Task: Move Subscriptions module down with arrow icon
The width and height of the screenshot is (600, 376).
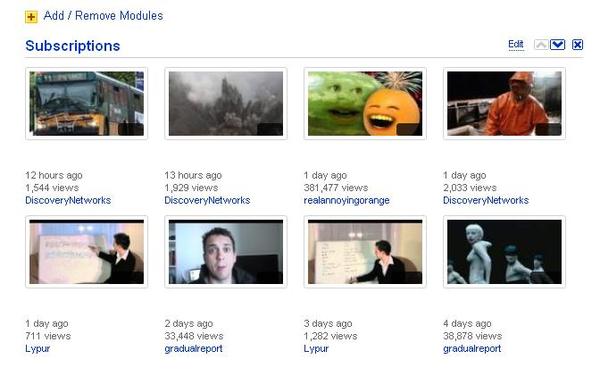Action: point(558,45)
